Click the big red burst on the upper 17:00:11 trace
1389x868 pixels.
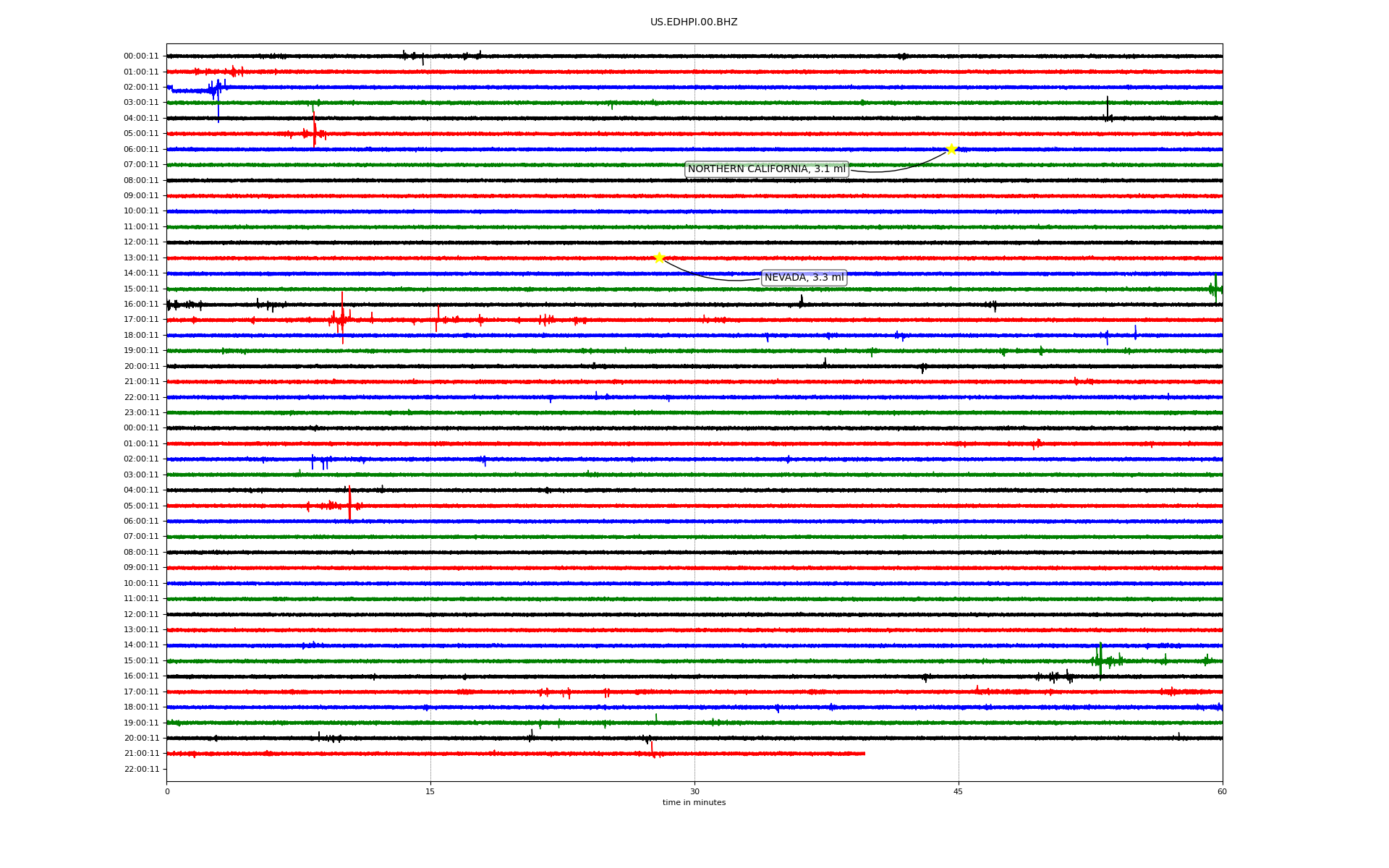tap(341, 318)
